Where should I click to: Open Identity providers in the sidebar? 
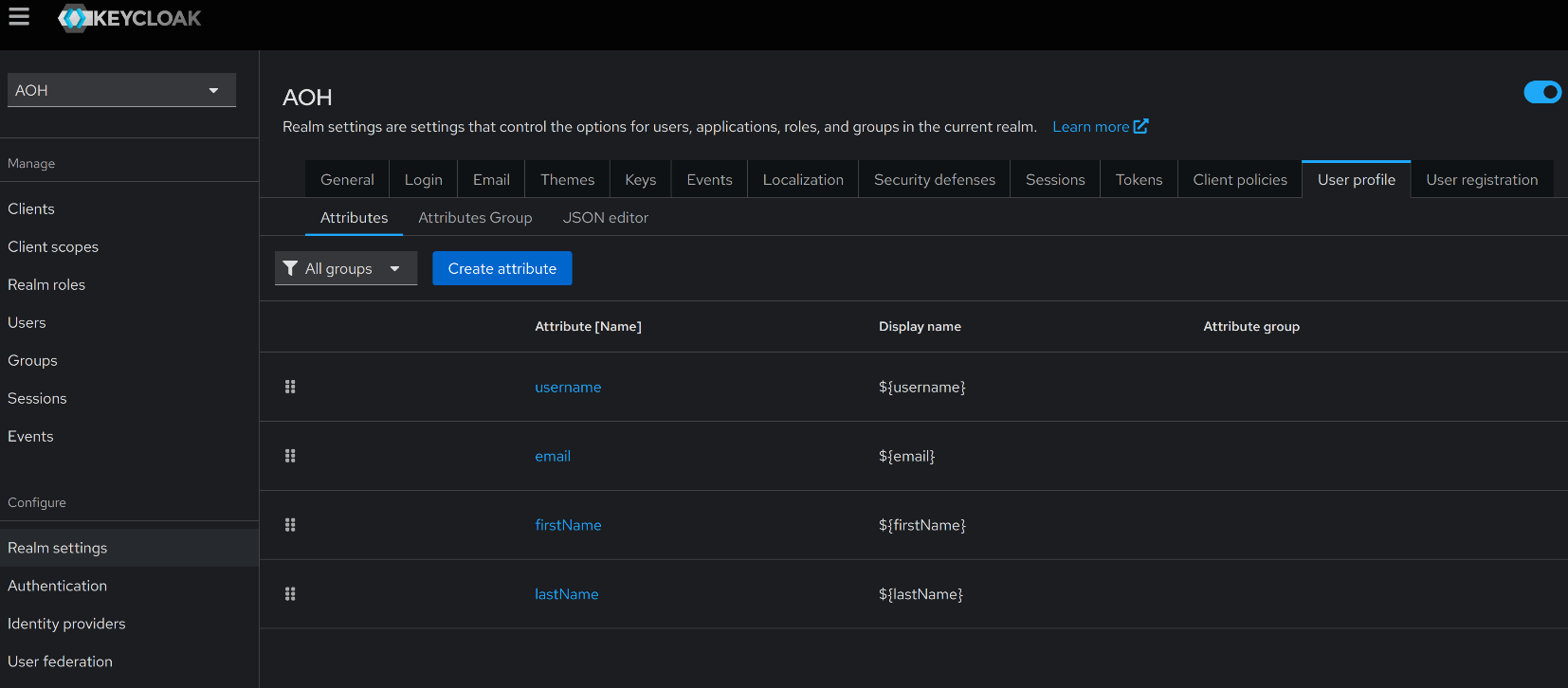[129, 624]
